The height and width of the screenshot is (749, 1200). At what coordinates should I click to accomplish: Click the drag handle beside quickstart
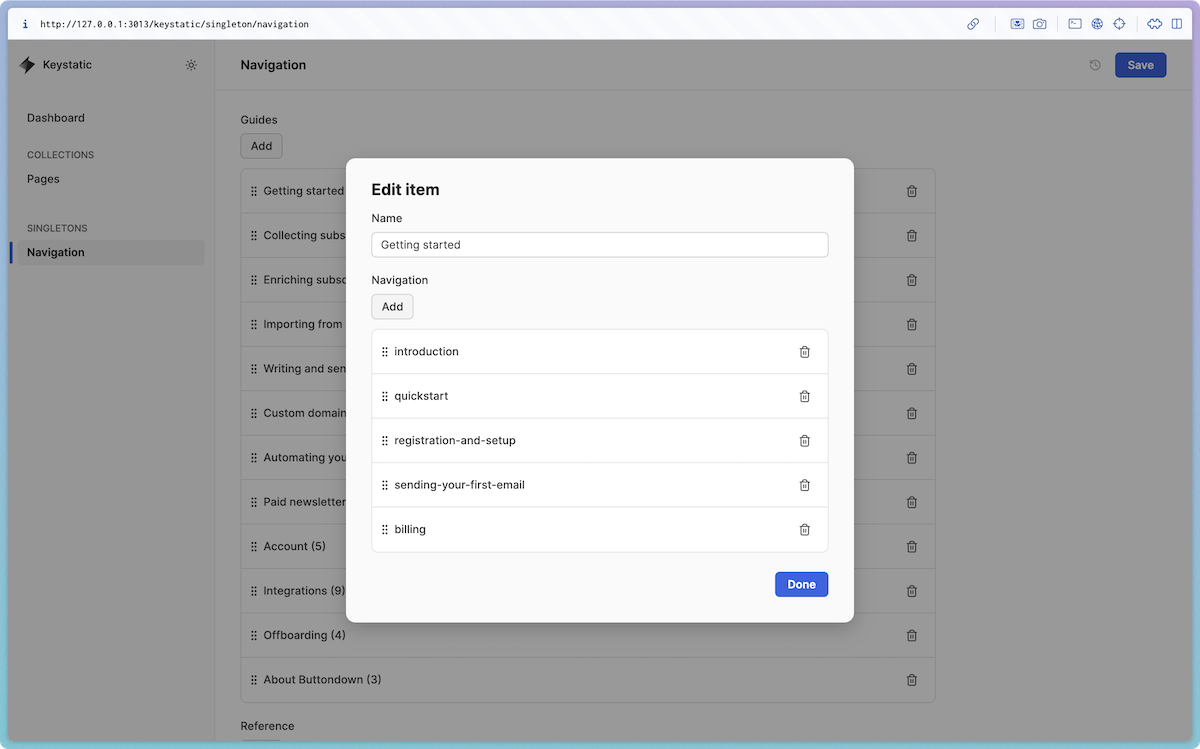(385, 396)
